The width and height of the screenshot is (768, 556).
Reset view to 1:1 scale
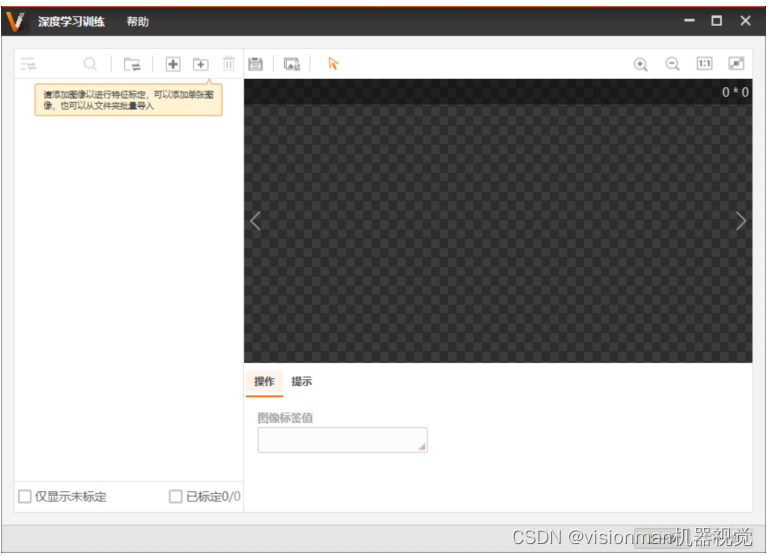pyautogui.click(x=704, y=64)
